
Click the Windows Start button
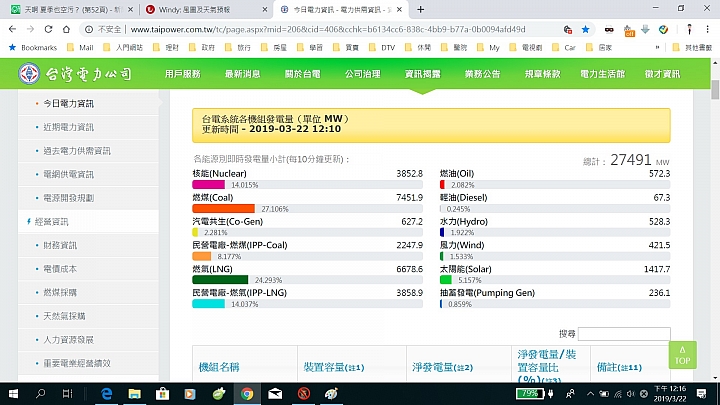click(13, 394)
